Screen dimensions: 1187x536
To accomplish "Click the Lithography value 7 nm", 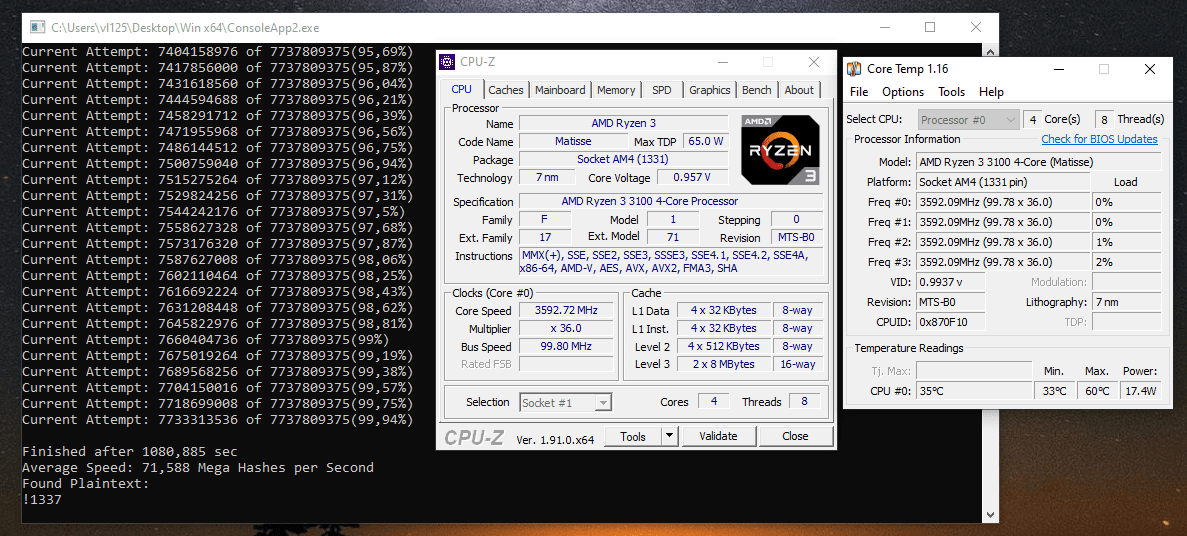I will (x=1126, y=302).
